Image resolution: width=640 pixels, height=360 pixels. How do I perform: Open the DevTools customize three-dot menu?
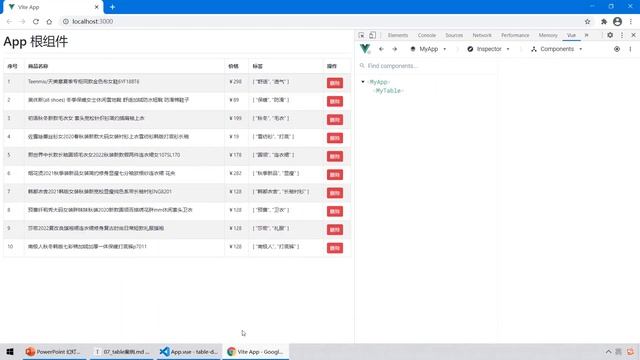coord(622,36)
